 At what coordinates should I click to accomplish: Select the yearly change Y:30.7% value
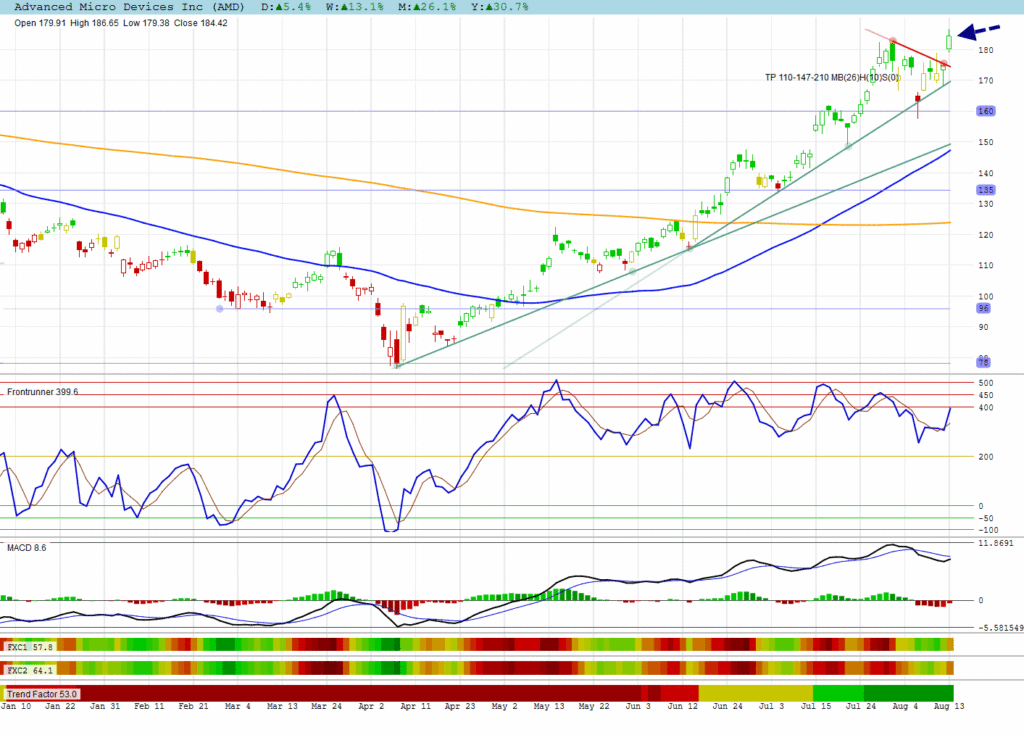point(500,7)
